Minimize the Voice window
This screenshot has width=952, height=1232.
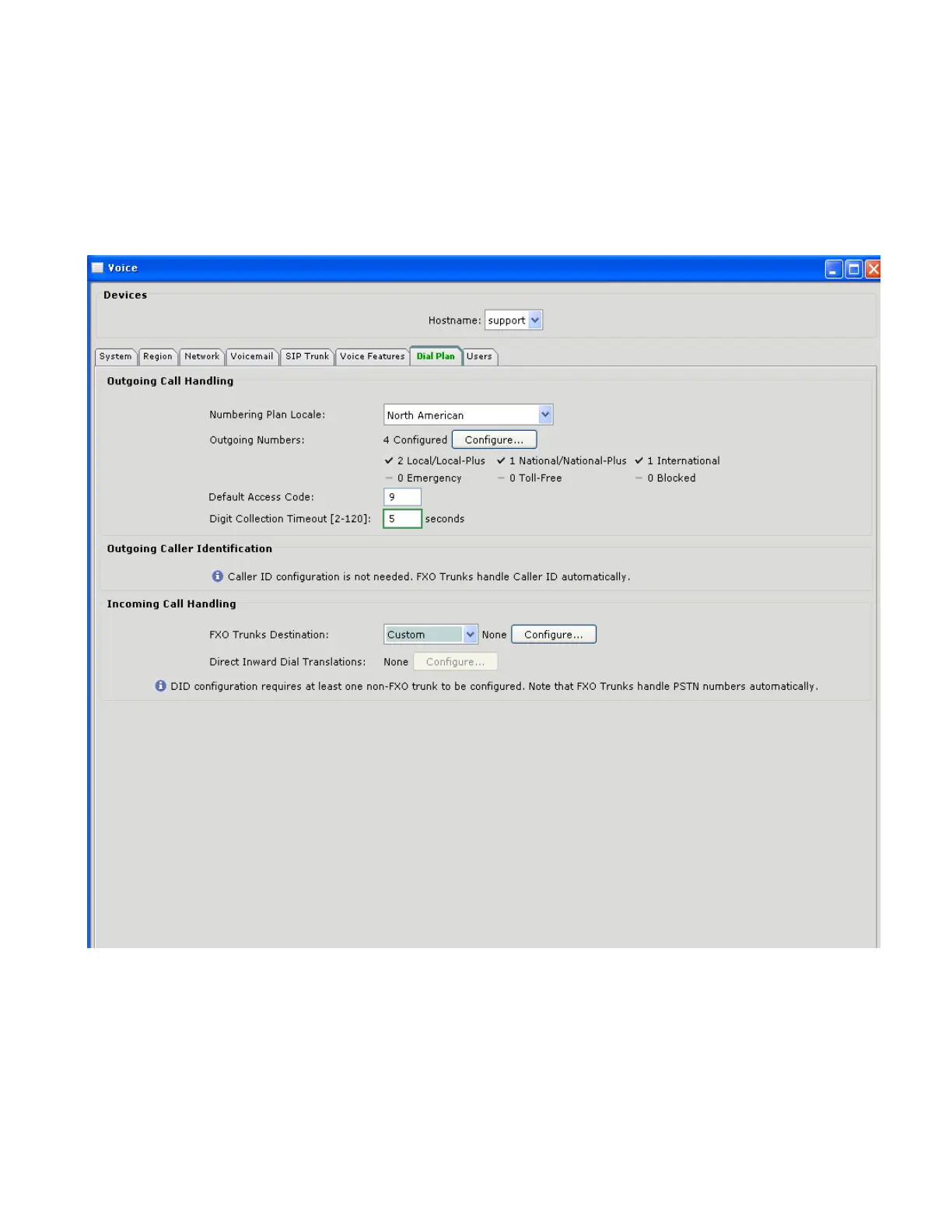[x=834, y=269]
